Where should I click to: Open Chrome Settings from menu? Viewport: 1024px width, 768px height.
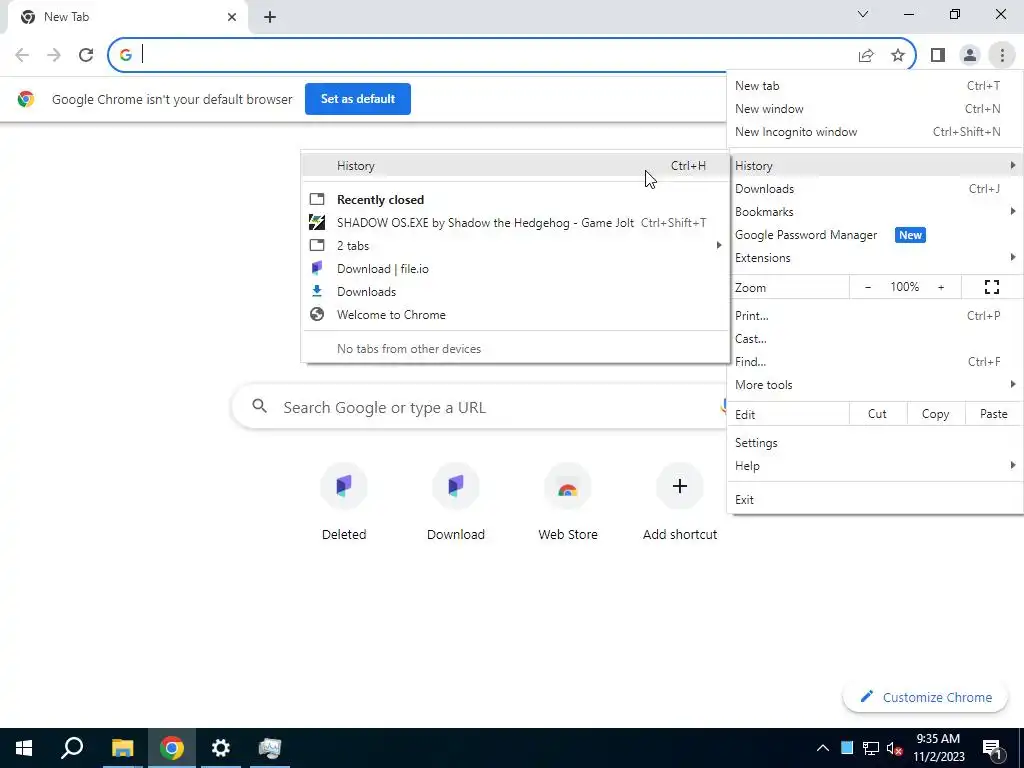(874, 443)
